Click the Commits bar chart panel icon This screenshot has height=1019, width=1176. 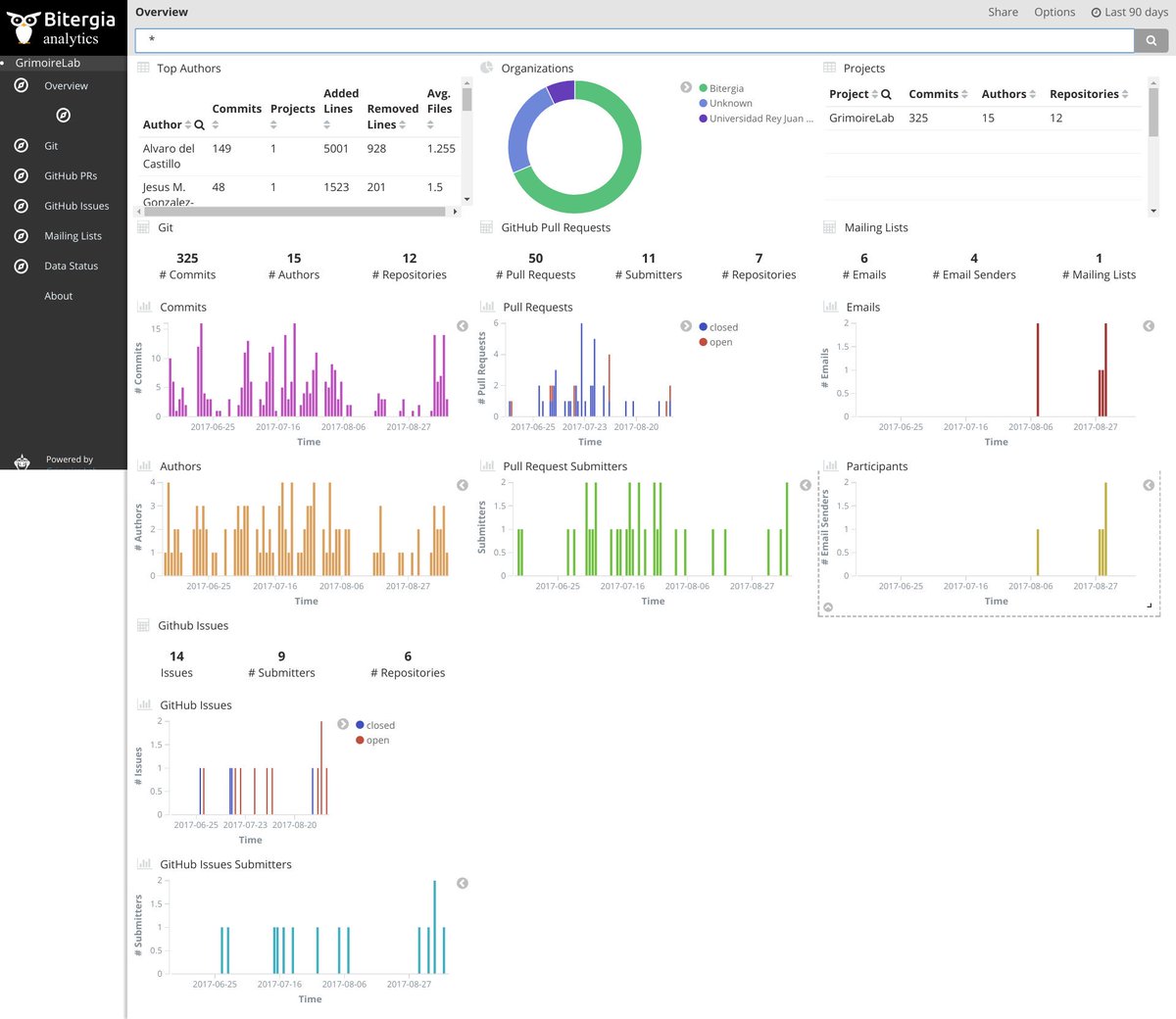coord(144,307)
